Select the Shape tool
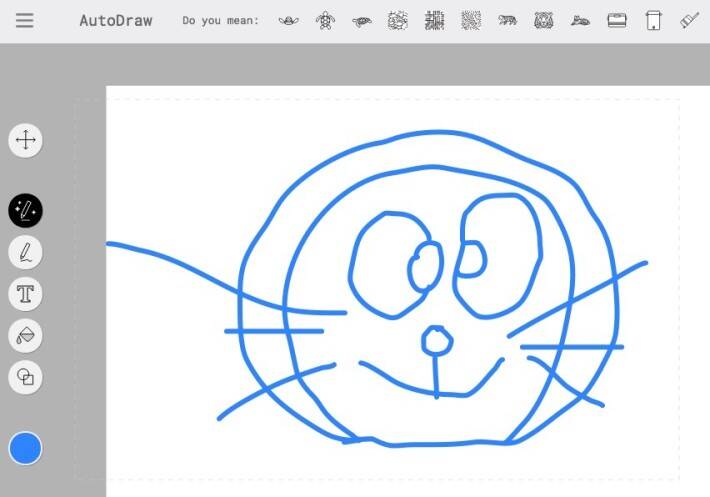 (x=25, y=377)
